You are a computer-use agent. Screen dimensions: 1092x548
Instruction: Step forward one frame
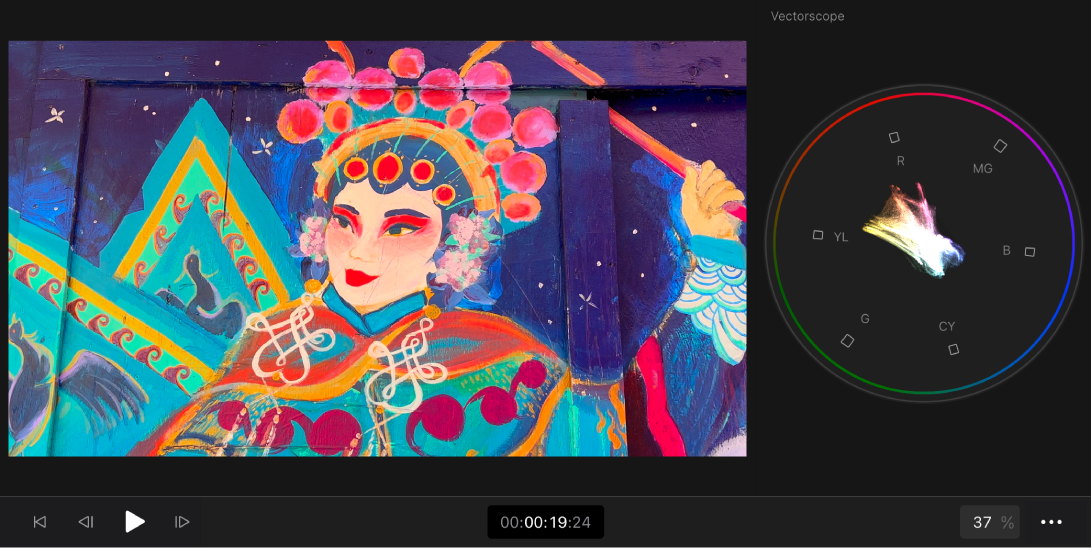pos(182,522)
